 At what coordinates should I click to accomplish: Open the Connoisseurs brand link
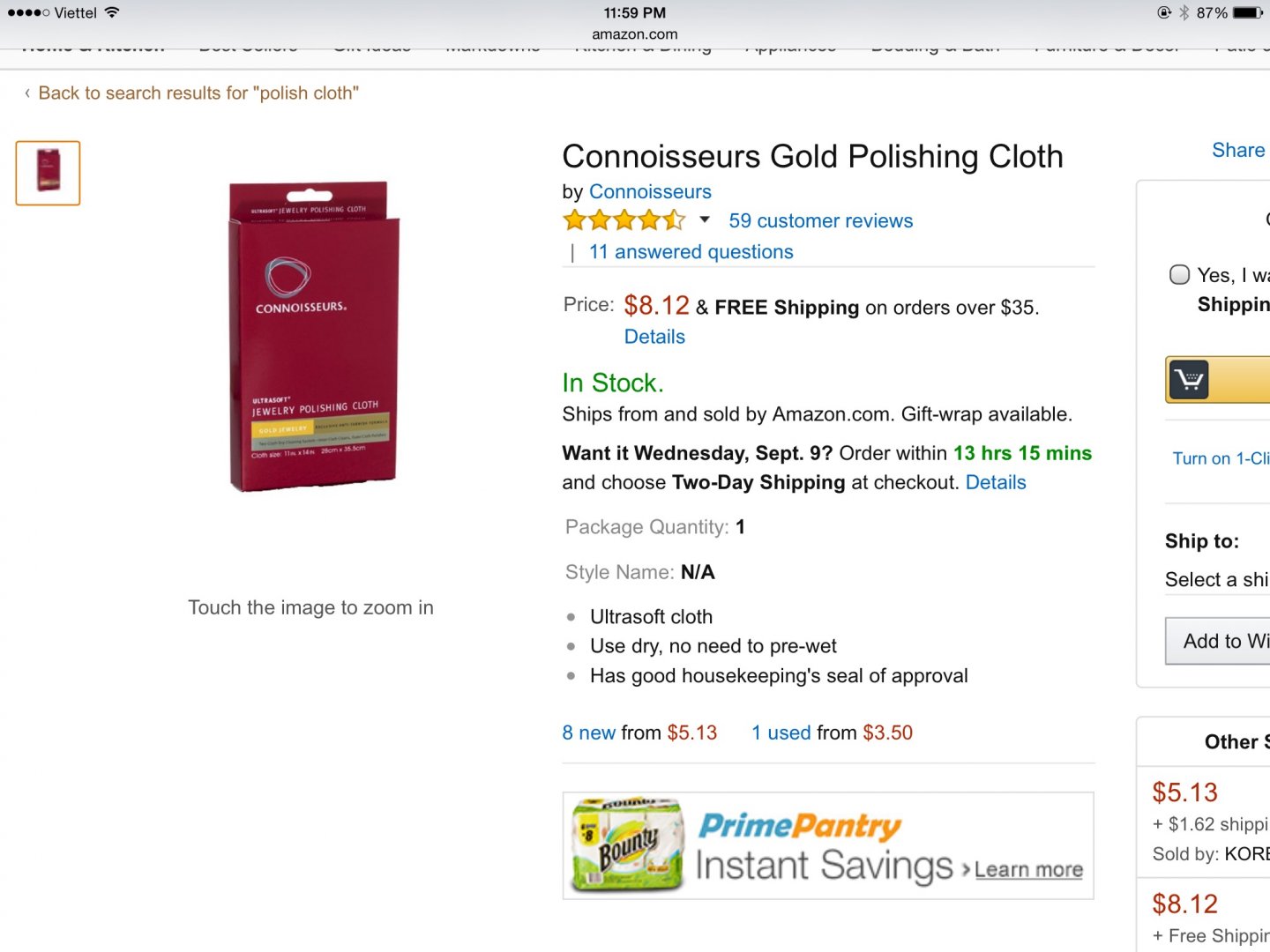point(650,192)
